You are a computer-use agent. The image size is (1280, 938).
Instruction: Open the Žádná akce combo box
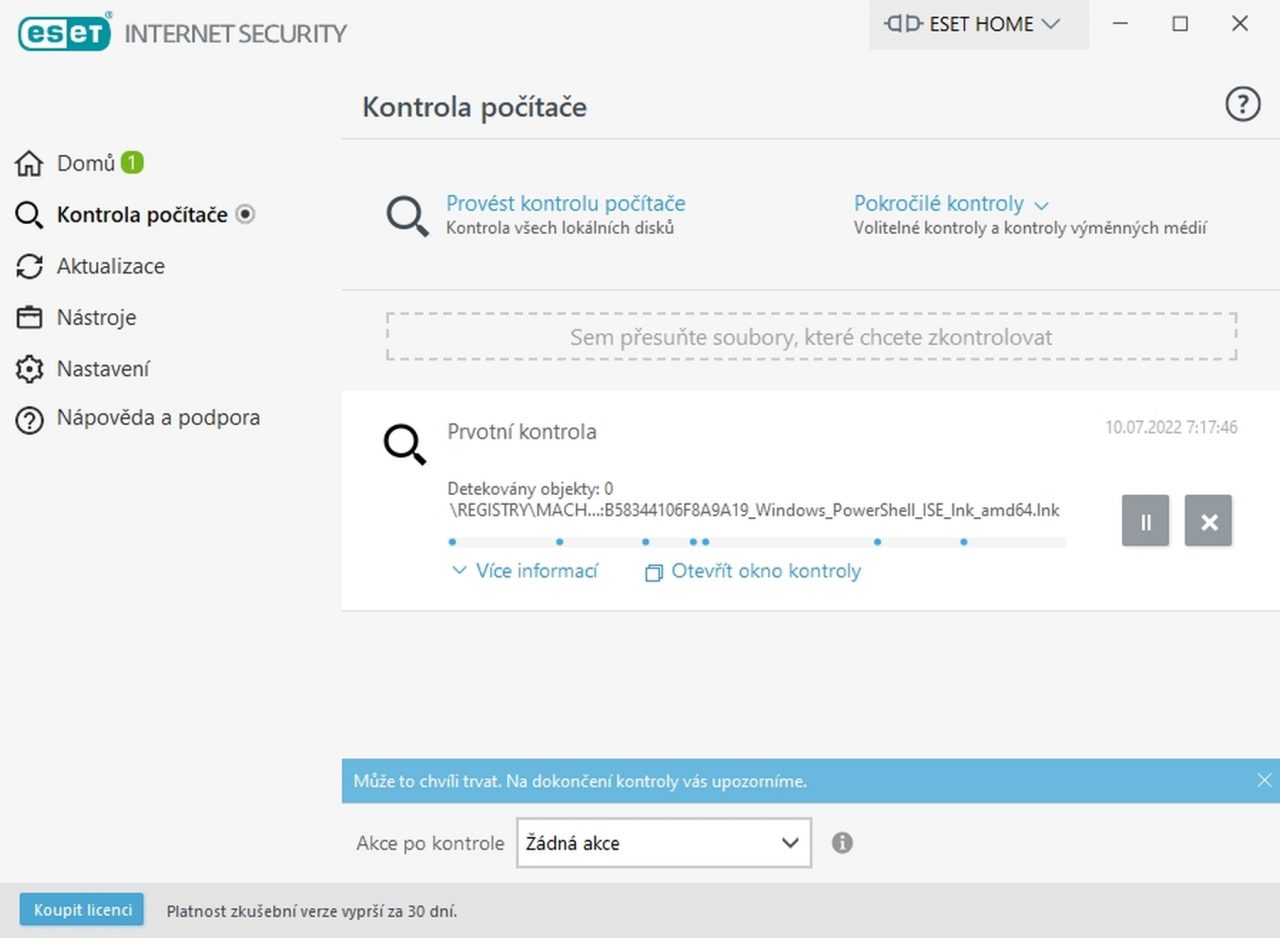point(663,843)
